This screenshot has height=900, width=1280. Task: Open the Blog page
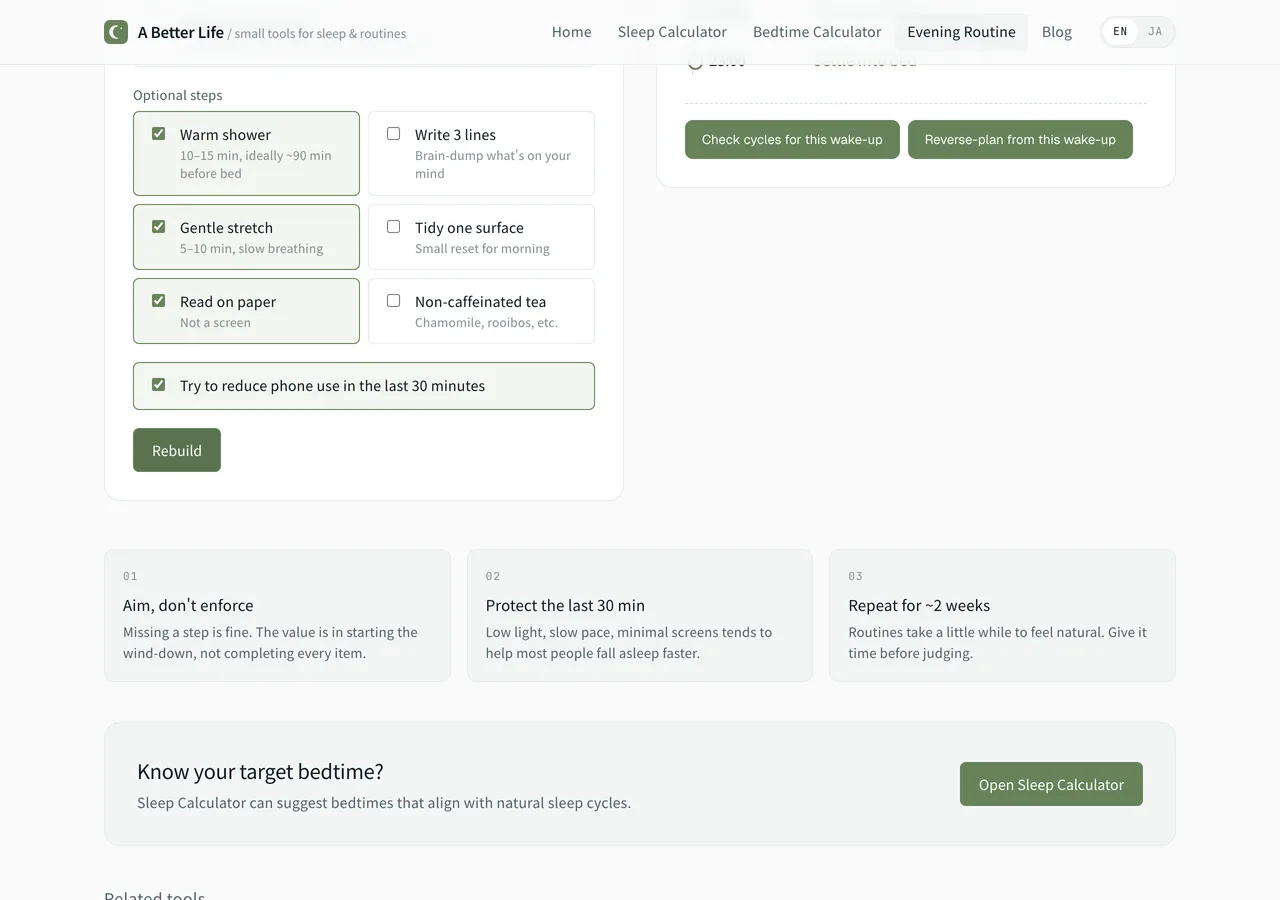tap(1057, 31)
